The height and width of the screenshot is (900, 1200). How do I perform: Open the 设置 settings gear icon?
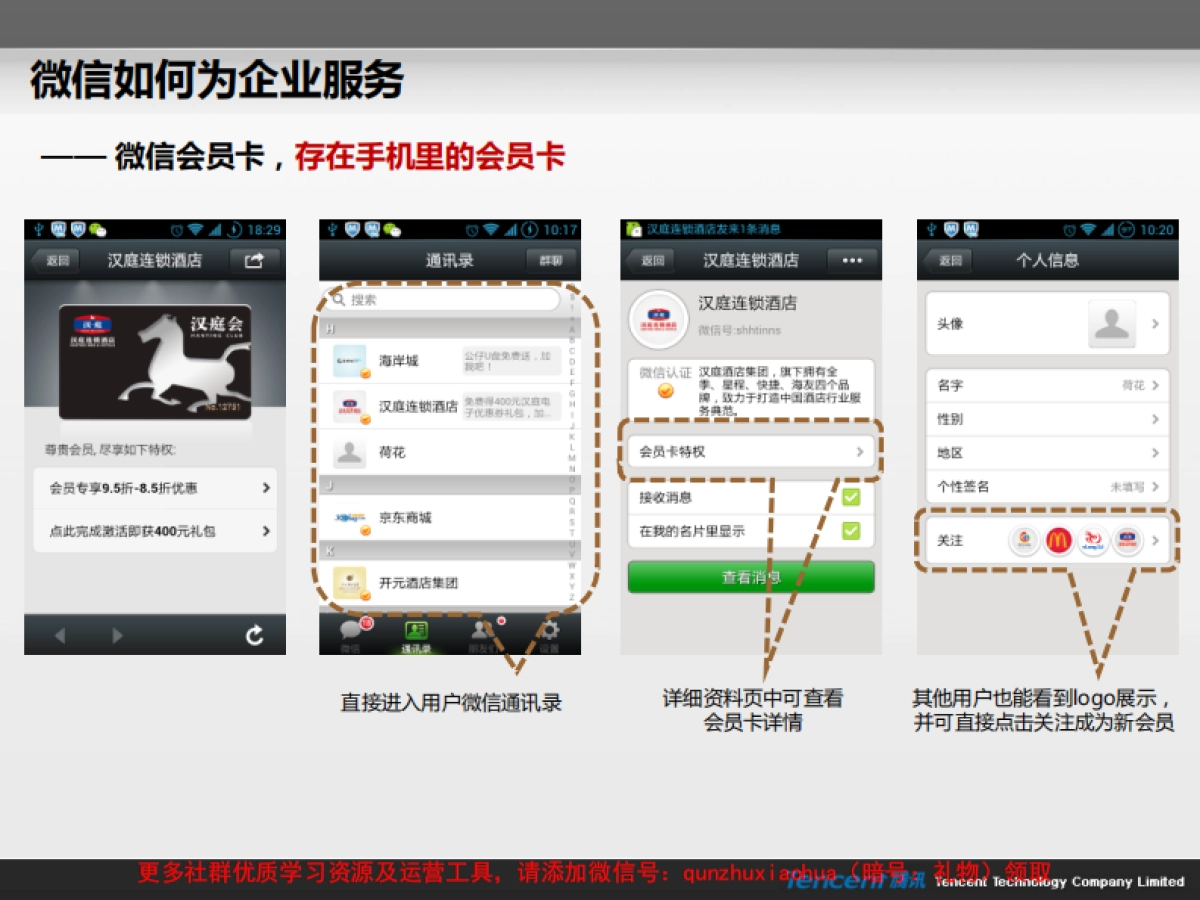(549, 630)
